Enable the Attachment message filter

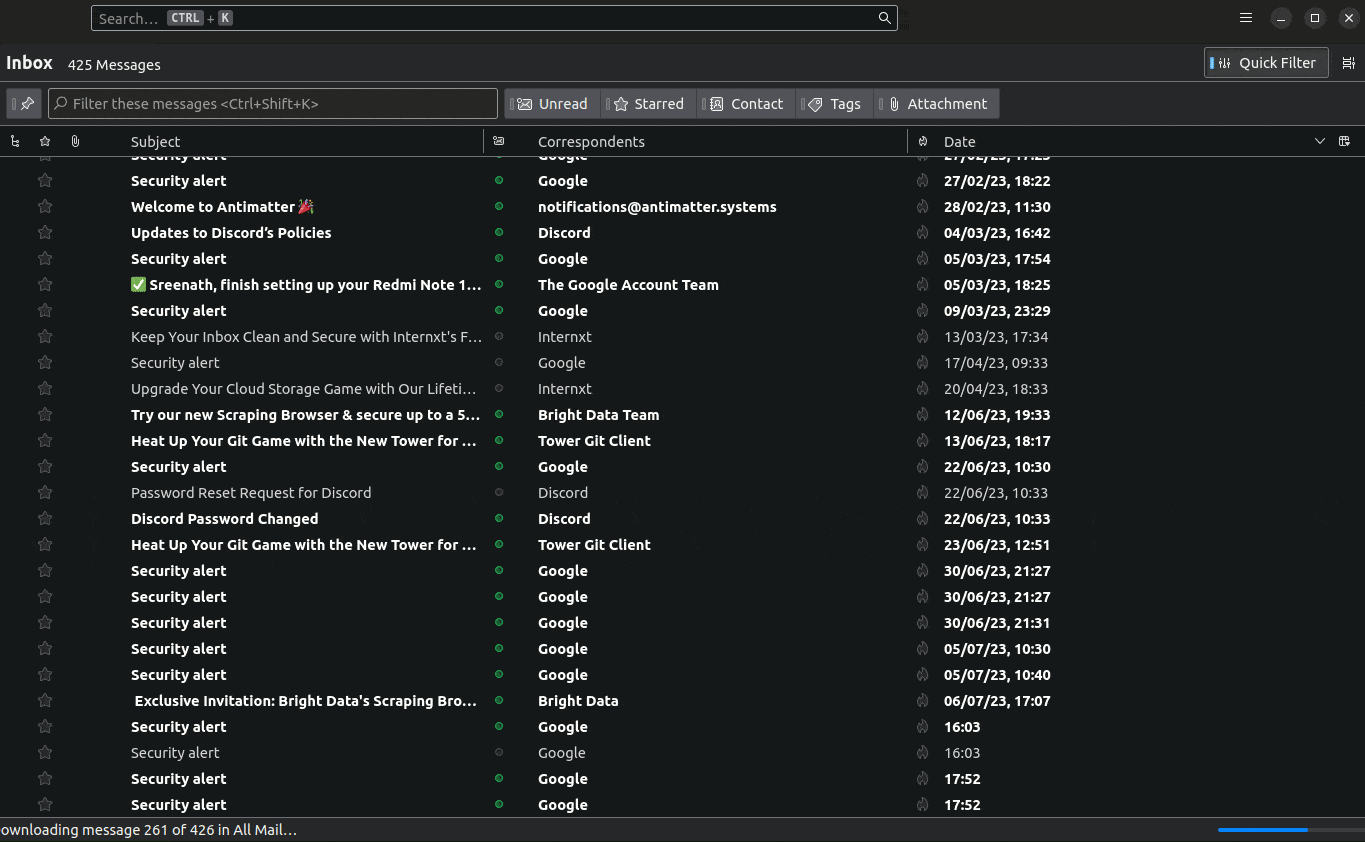(936, 103)
